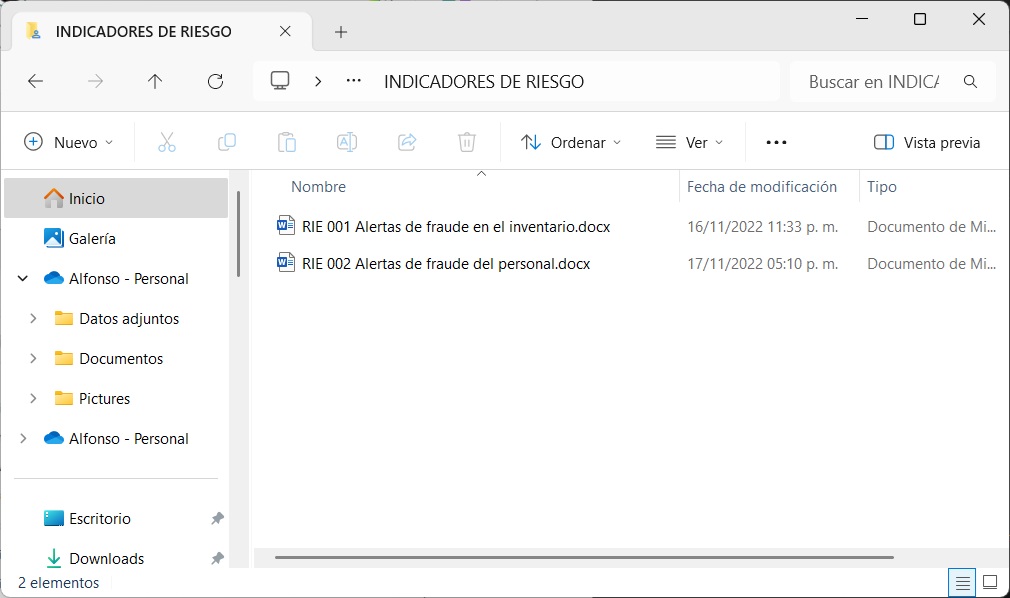Open the Nuevo menu
The height and width of the screenshot is (598, 1010).
[x=68, y=142]
